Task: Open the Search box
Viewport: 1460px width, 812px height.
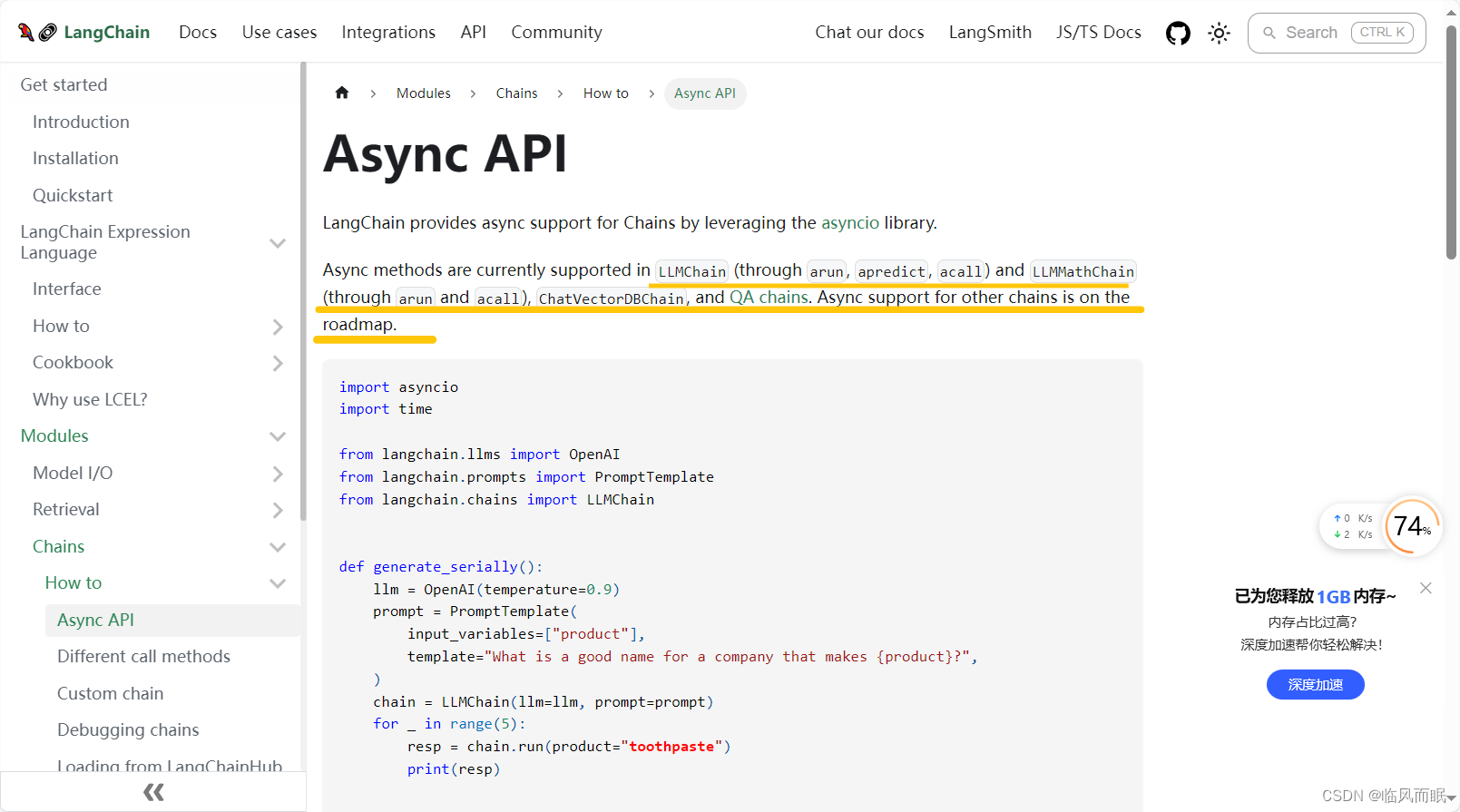Action: 1337,33
